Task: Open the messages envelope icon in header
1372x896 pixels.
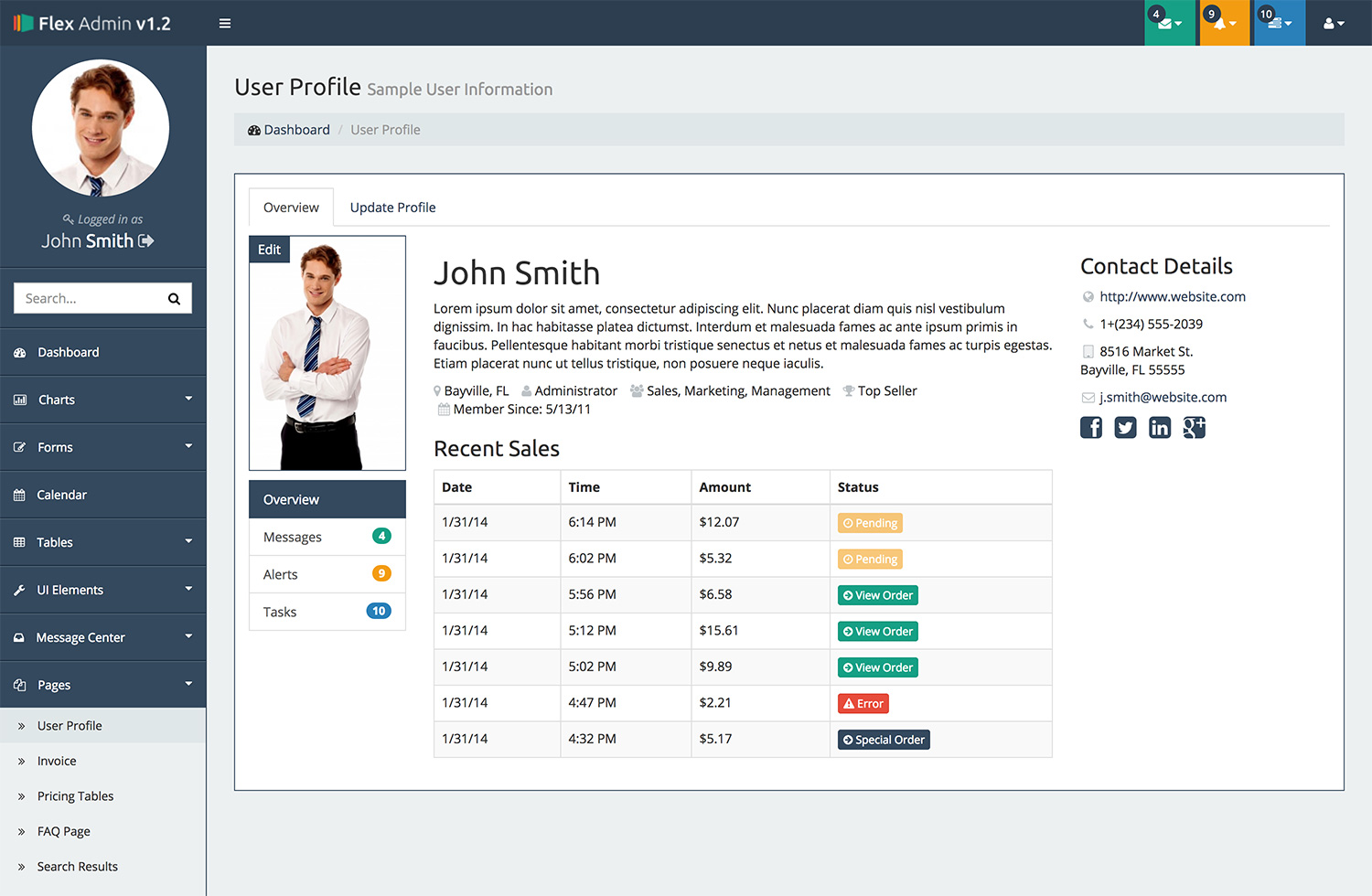Action: tap(1169, 24)
